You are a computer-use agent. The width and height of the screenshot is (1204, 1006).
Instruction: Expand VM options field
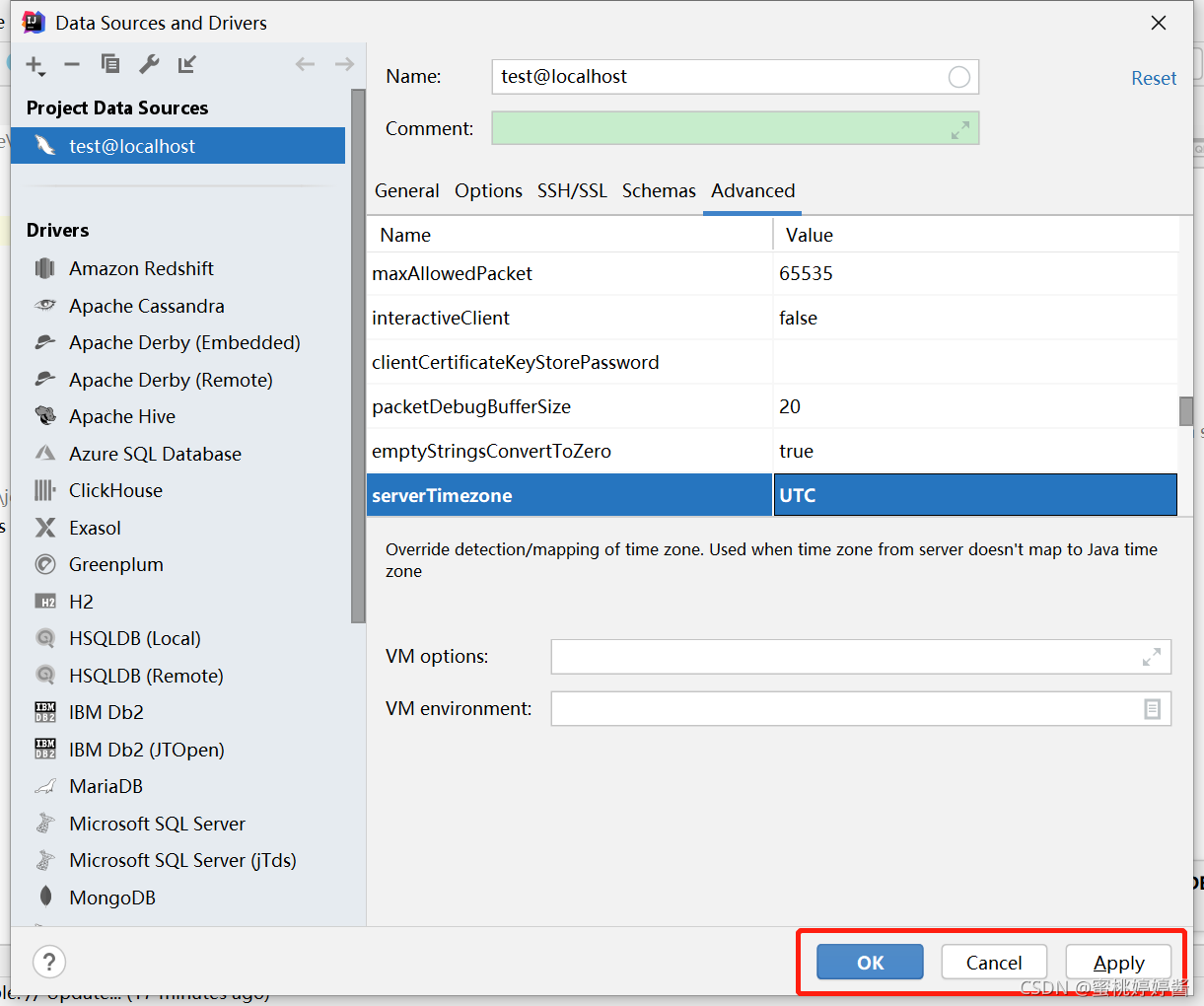click(1151, 657)
